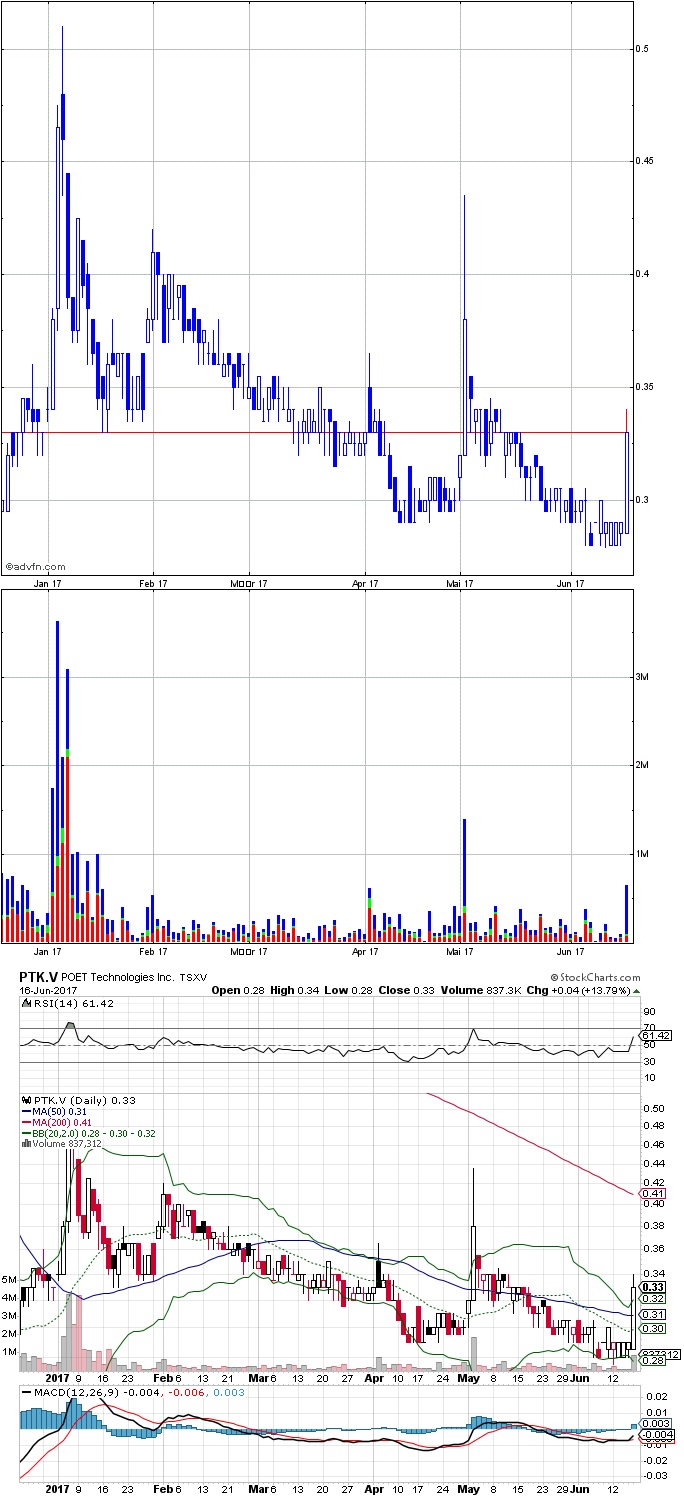The width and height of the screenshot is (684, 1500).
Task: Select the MA(50) legend entry
Action: click(x=47, y=1112)
